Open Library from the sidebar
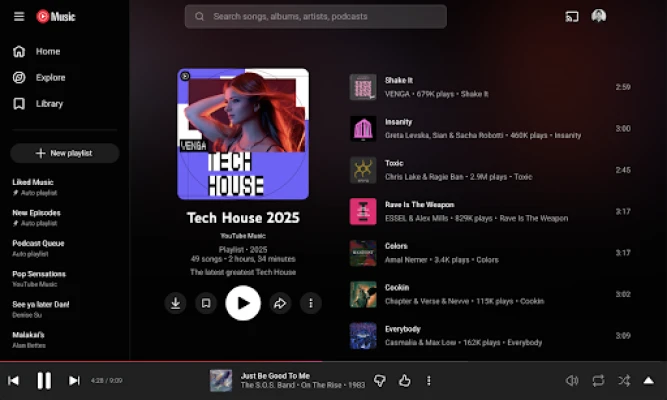This screenshot has height=400, width=667. 49,103
